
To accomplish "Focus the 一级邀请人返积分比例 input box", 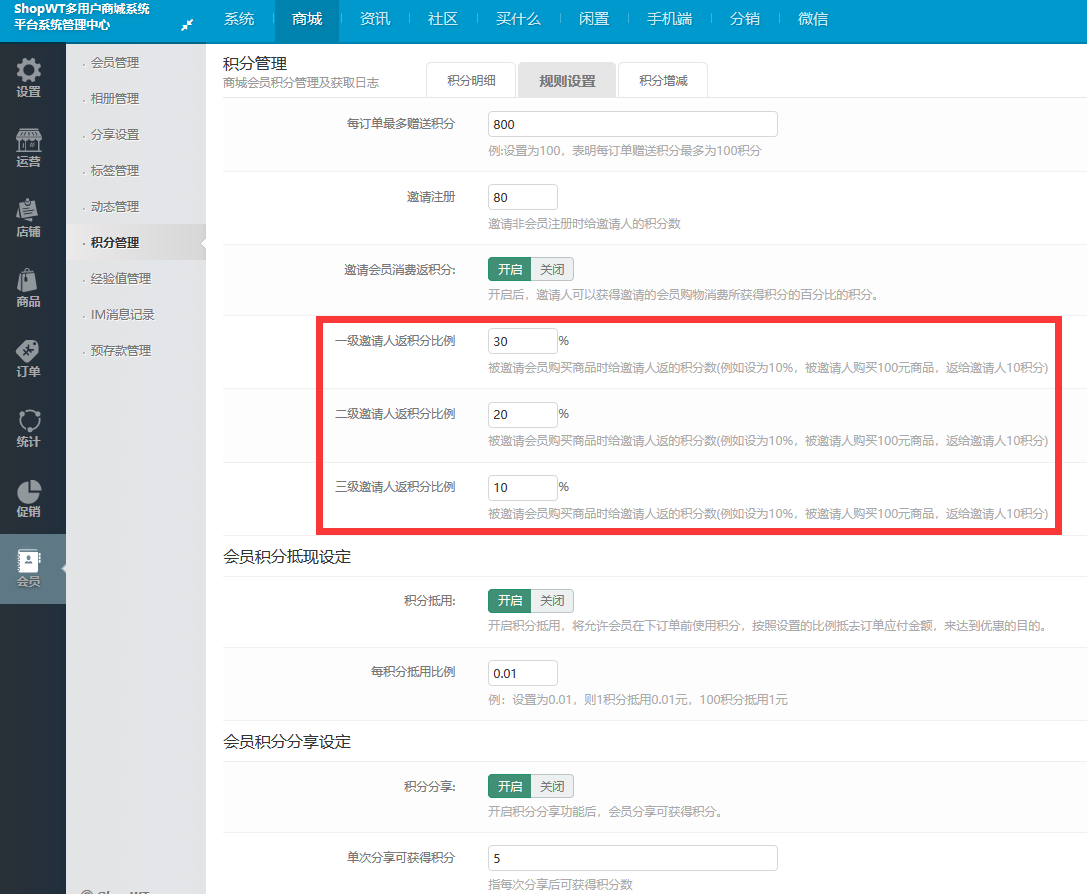I will coord(522,341).
